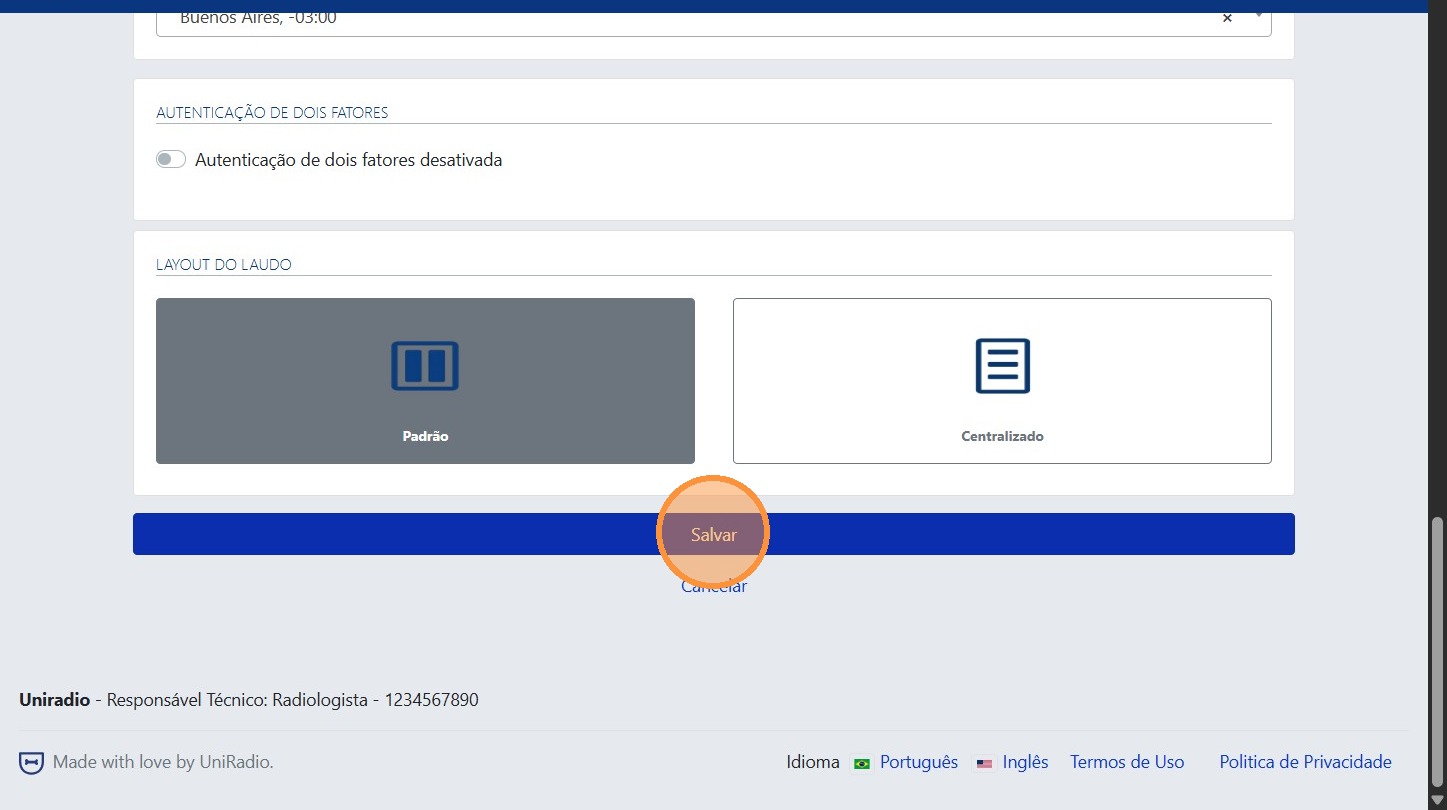Click the US flag icon next to Inglês
This screenshot has width=1447, height=810.
click(983, 762)
